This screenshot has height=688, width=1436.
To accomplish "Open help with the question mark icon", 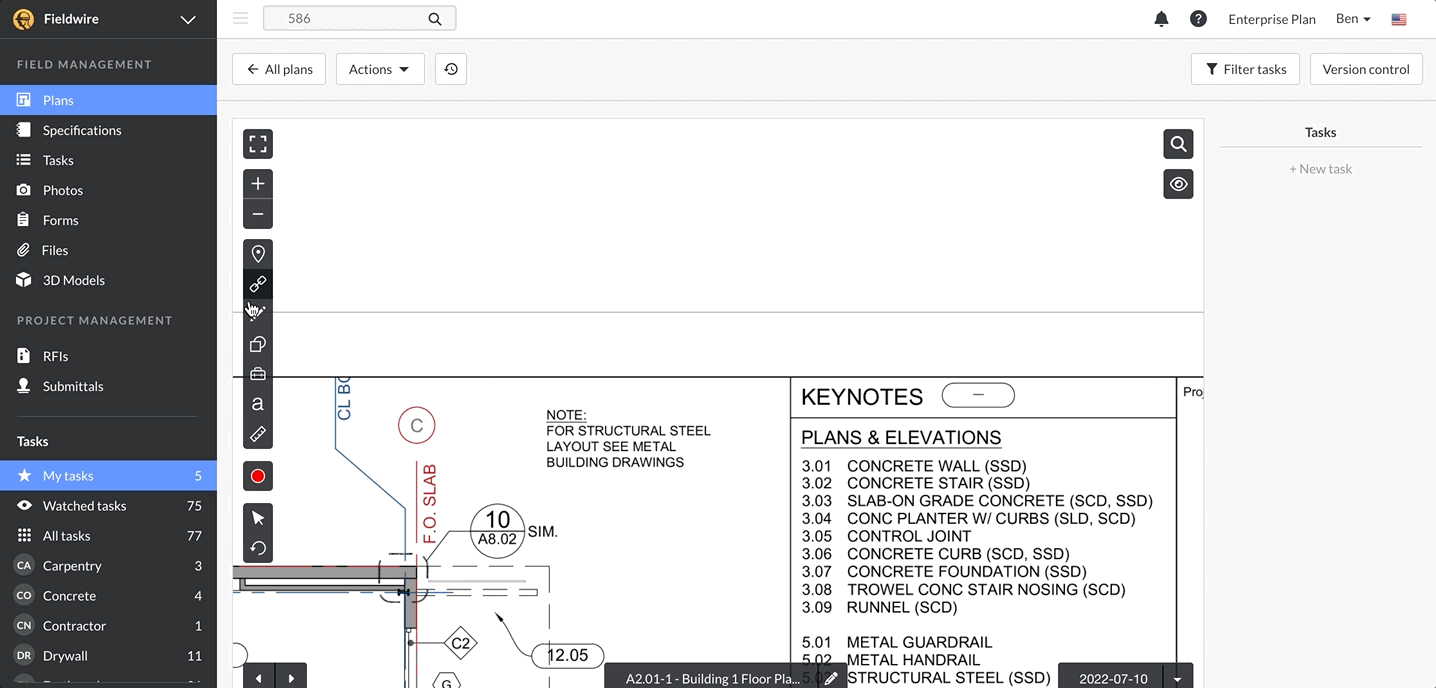I will [1198, 18].
